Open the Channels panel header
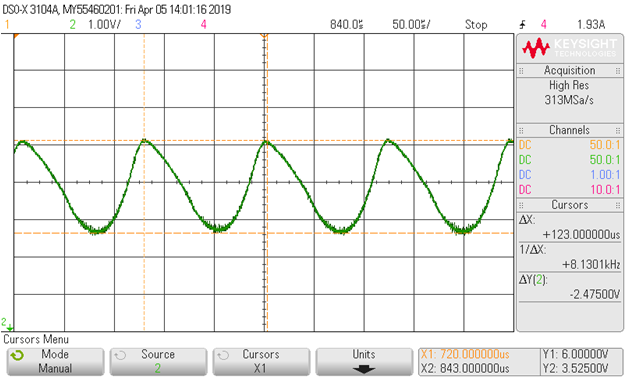626x378 pixels. 570,130
